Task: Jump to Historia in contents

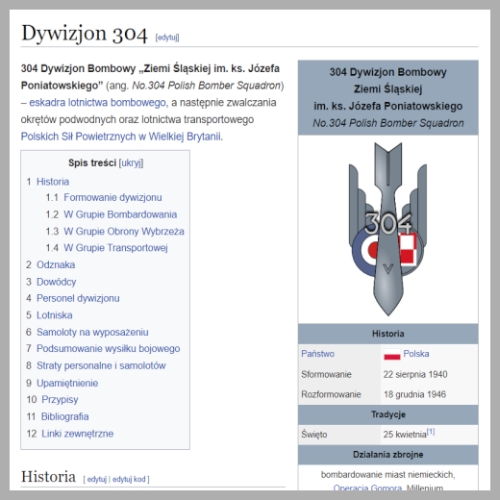Action: [53, 182]
